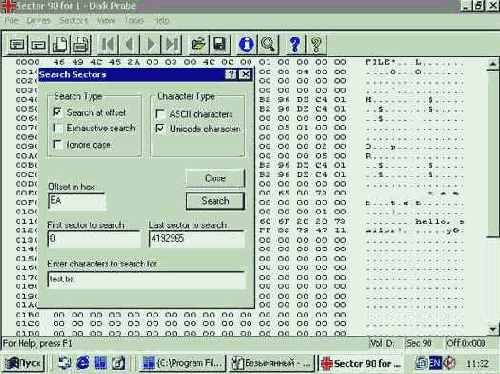Screen dimensions: 500x374
Task: Click the question mark in Search Sectors title
Action: (231, 74)
